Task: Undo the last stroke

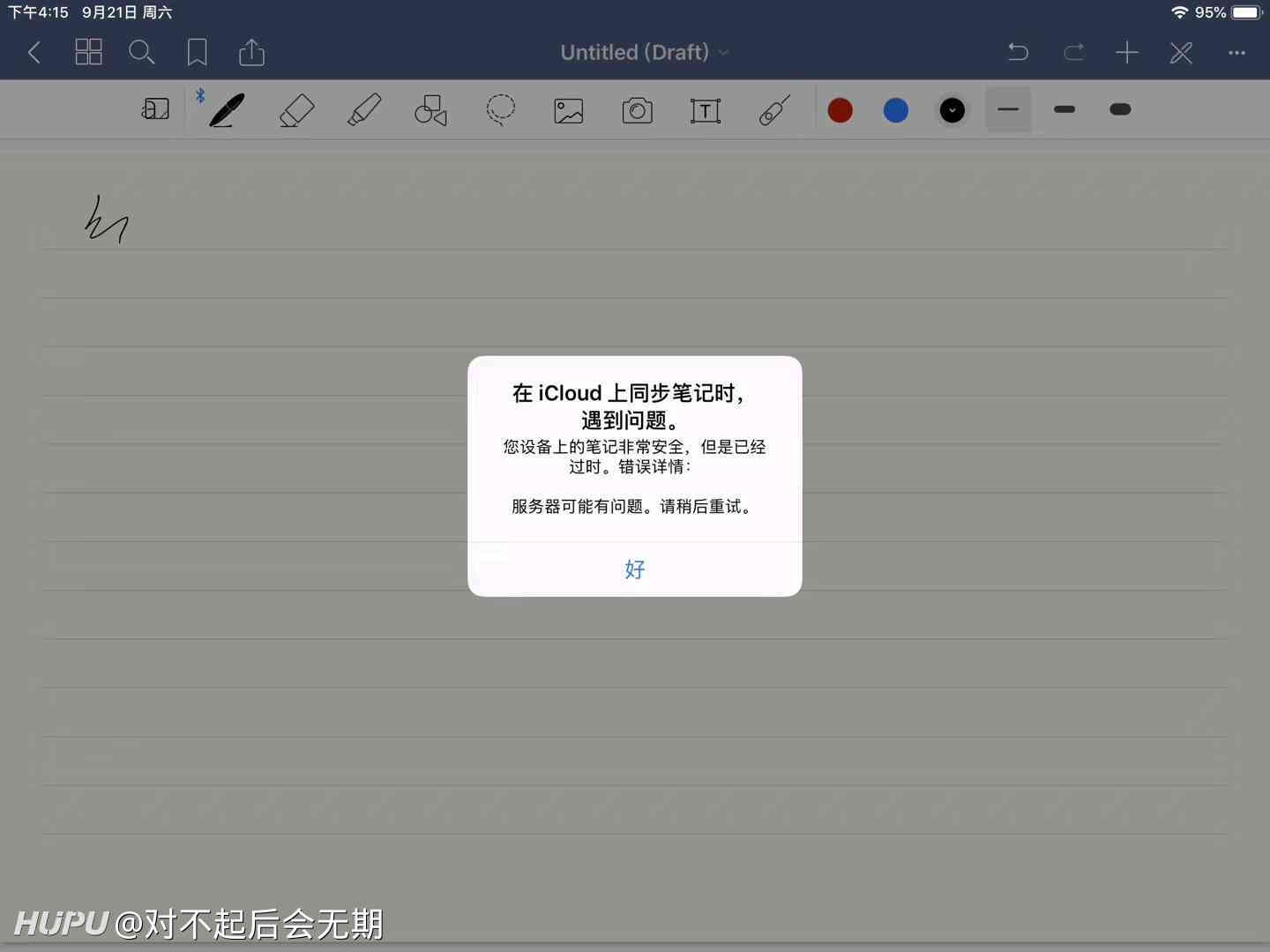Action: (x=1018, y=52)
